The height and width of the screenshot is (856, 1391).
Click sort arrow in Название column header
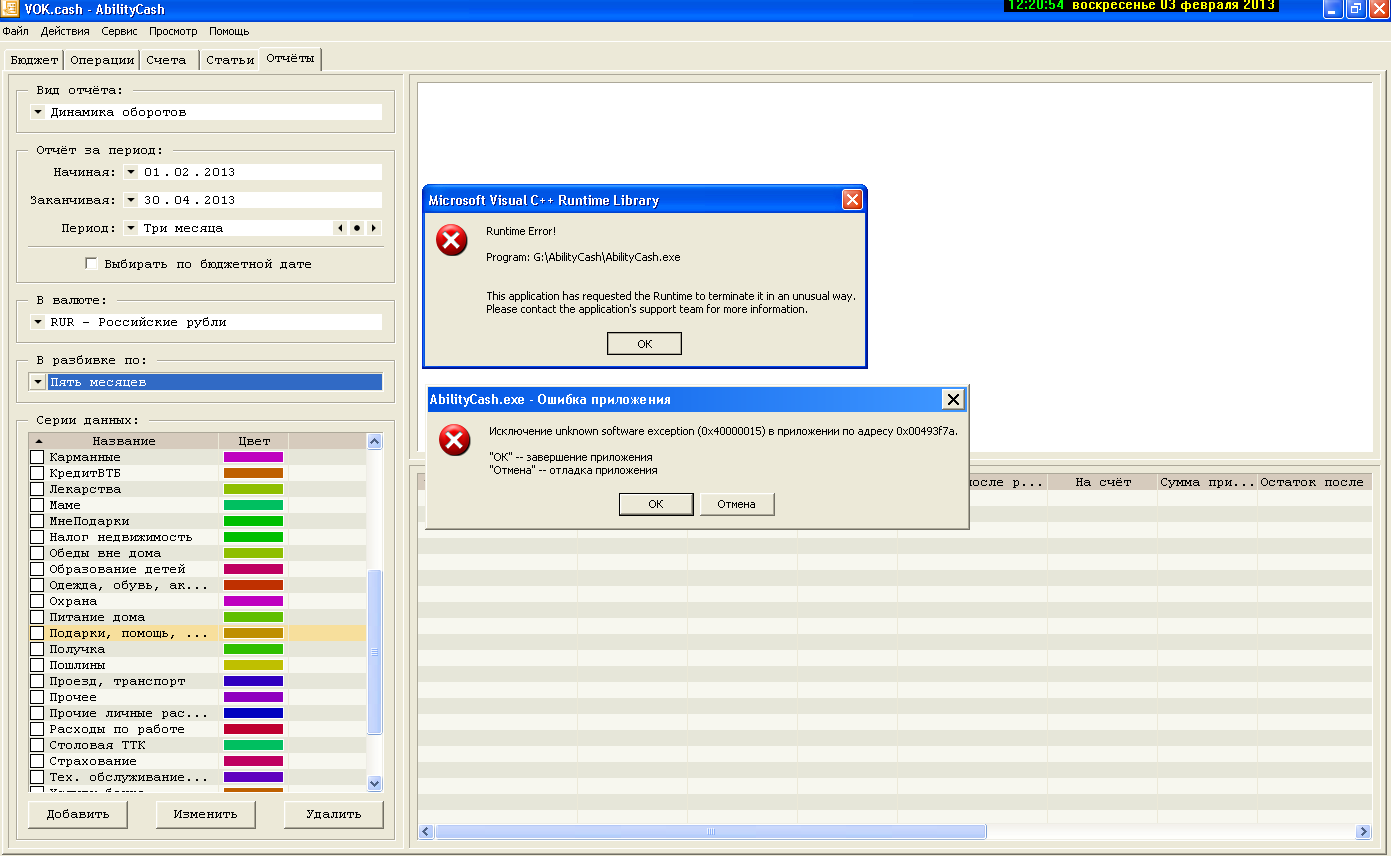39,441
